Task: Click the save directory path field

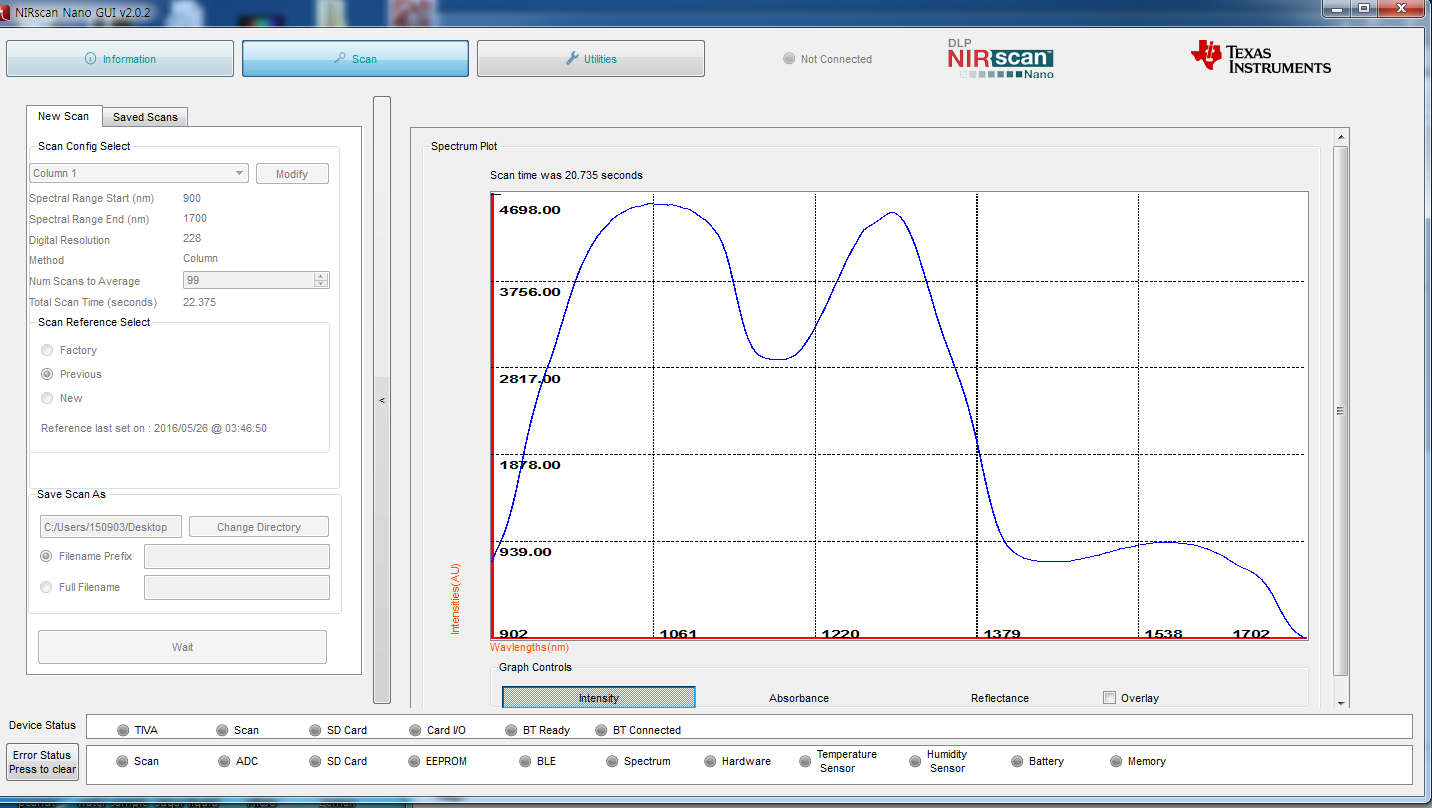Action: 110,527
